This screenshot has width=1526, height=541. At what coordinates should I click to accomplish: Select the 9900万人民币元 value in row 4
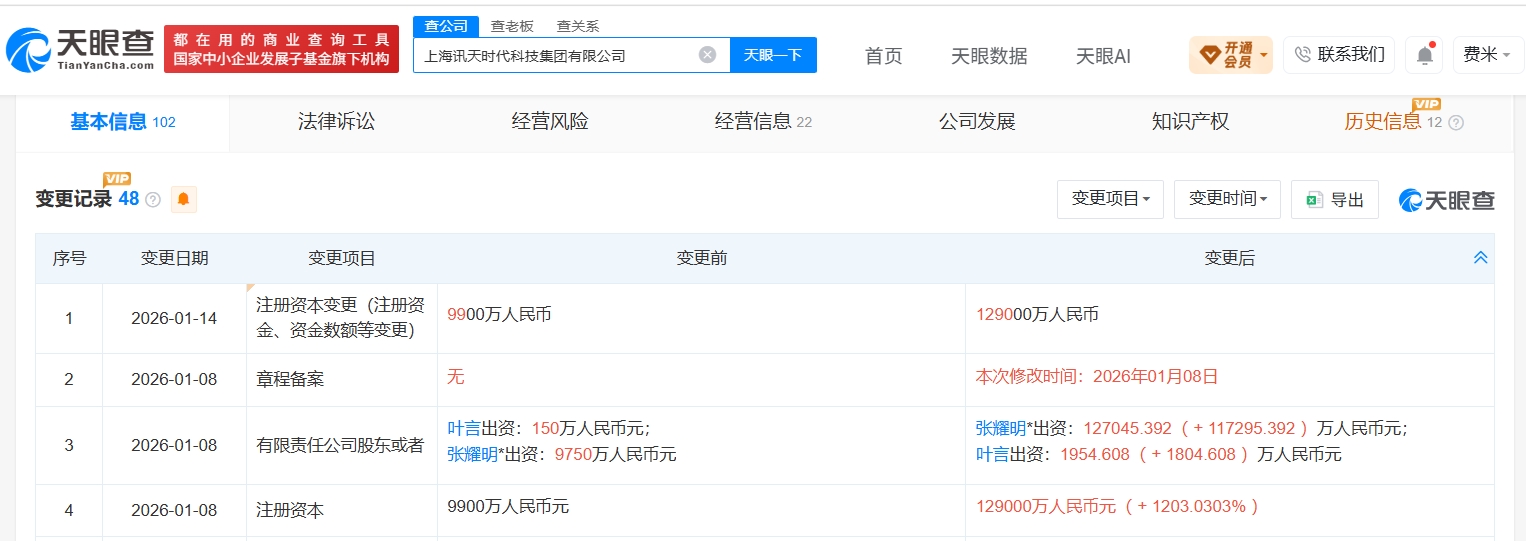click(508, 507)
